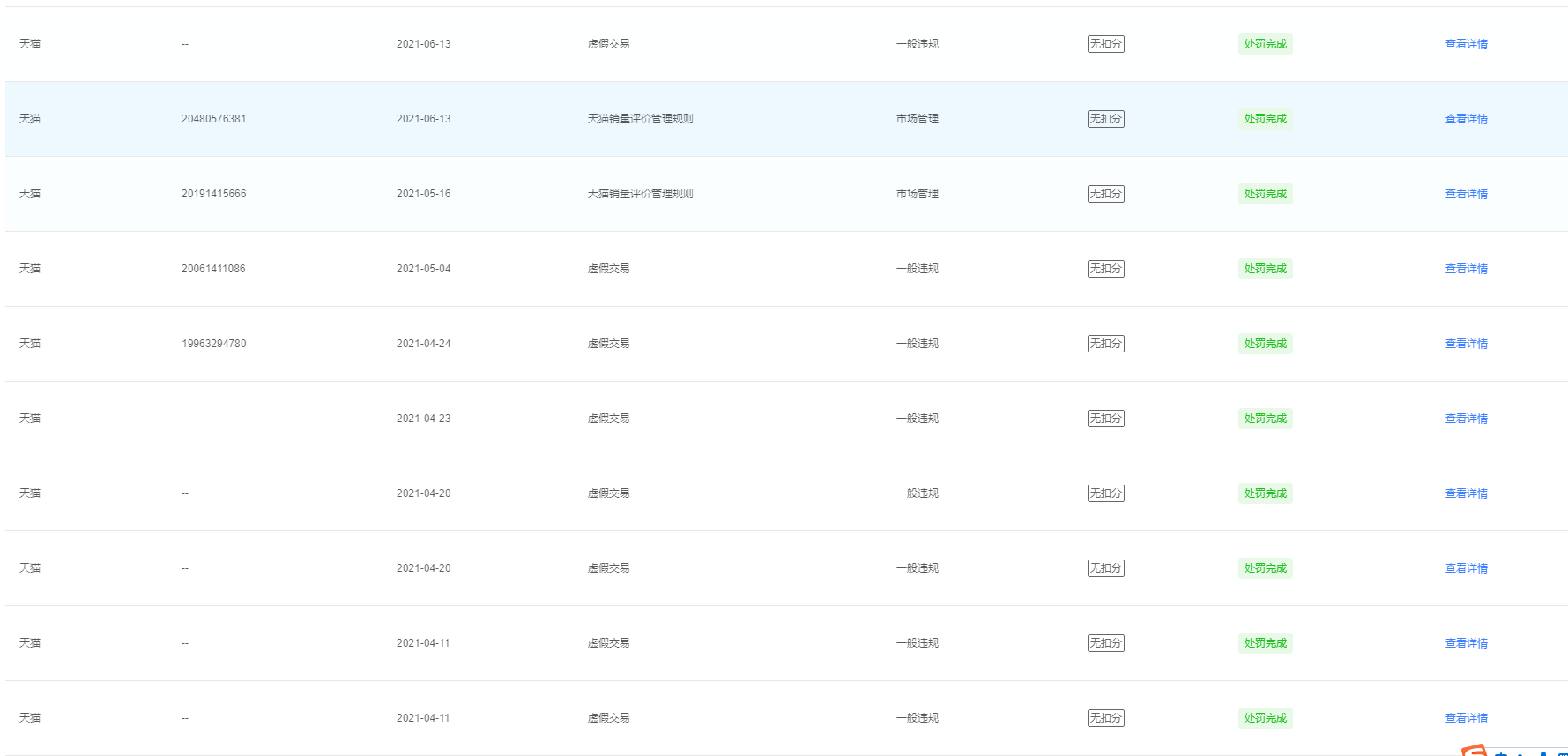Open 查看详情 for order 20480576381

(x=1466, y=119)
